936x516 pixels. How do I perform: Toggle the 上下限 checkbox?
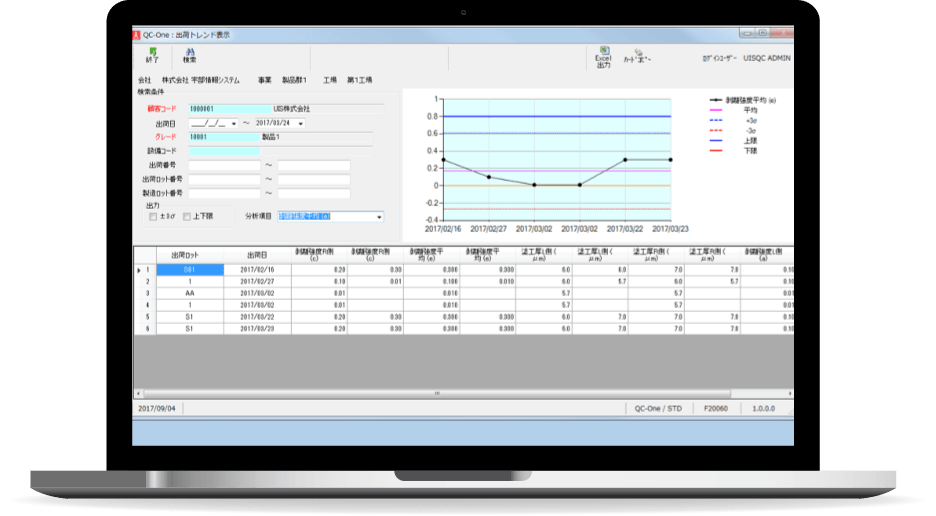pyautogui.click(x=186, y=216)
